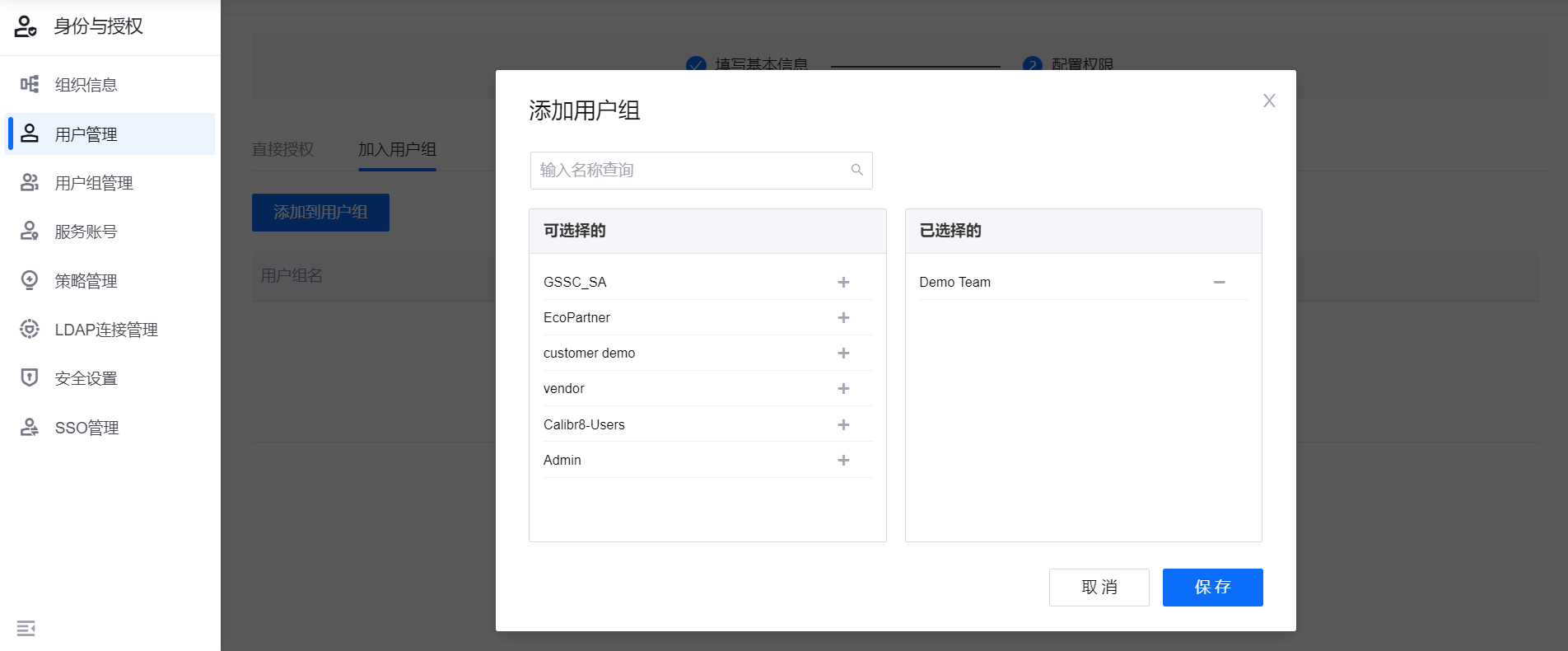Remove Demo Team with minus icon
The width and height of the screenshot is (1568, 651).
(x=1219, y=282)
